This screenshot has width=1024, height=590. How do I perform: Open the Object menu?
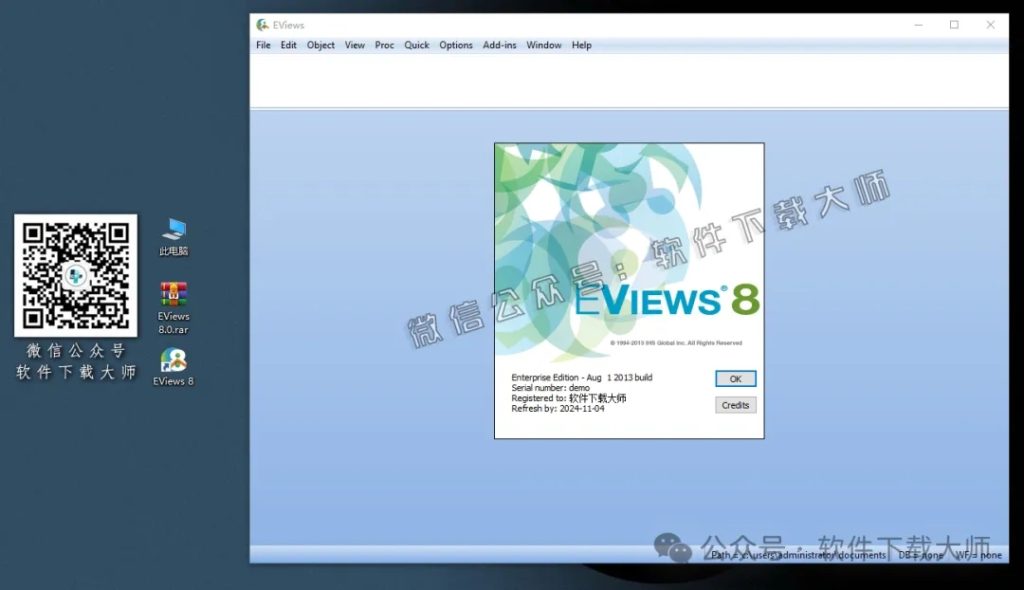coord(320,45)
